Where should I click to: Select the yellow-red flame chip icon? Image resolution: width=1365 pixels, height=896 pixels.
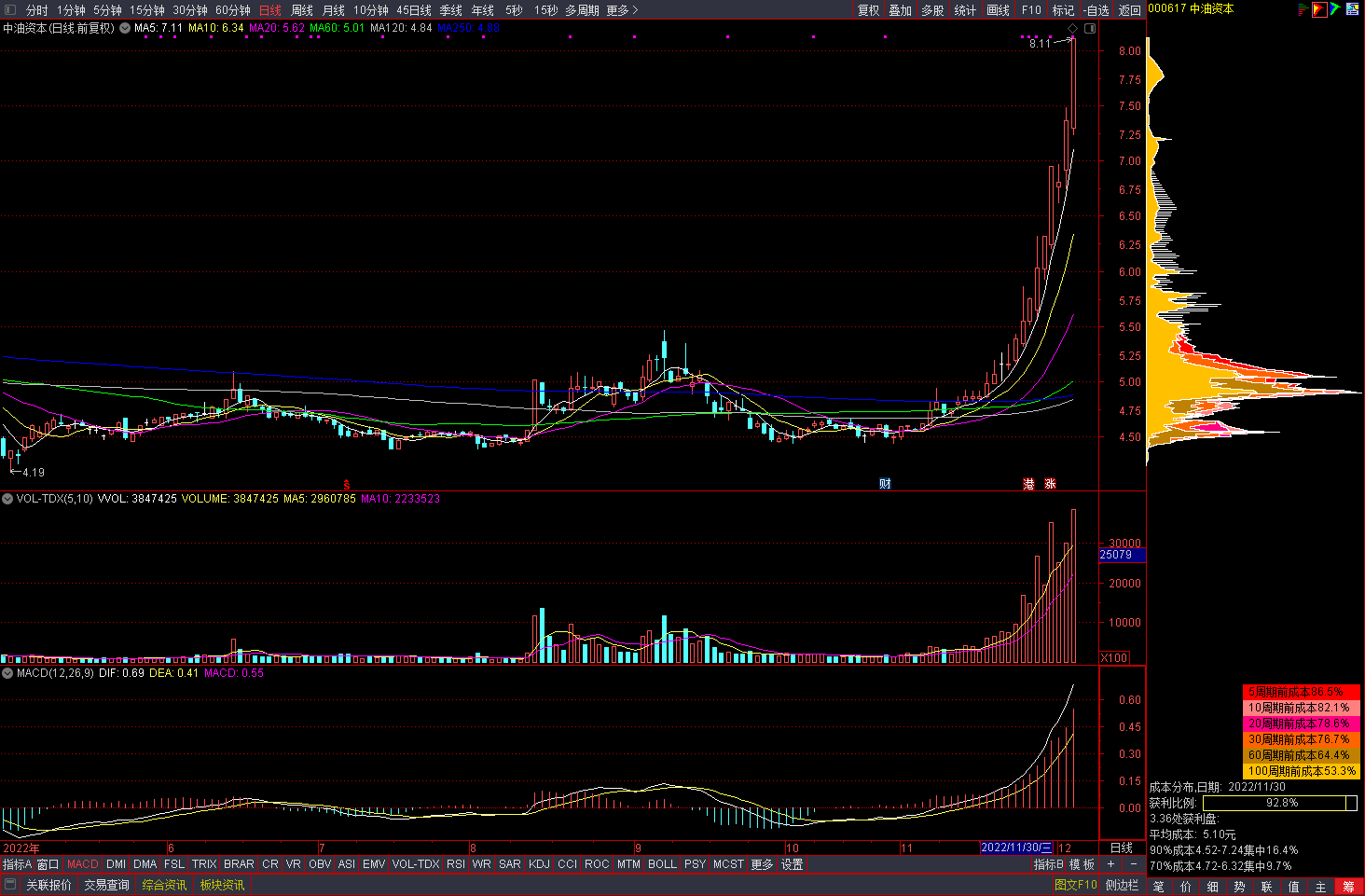coord(1319,9)
